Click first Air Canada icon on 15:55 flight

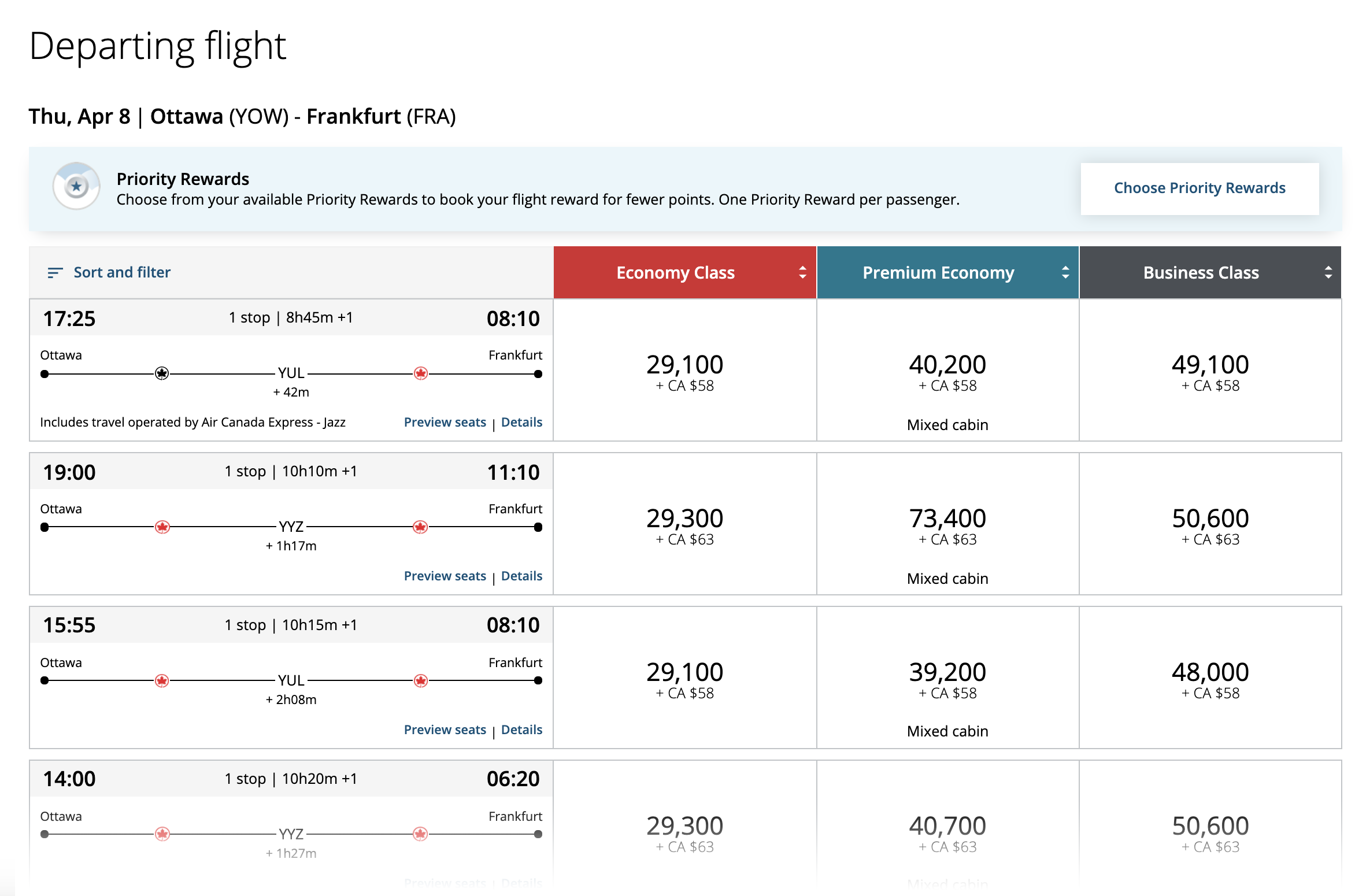162,681
